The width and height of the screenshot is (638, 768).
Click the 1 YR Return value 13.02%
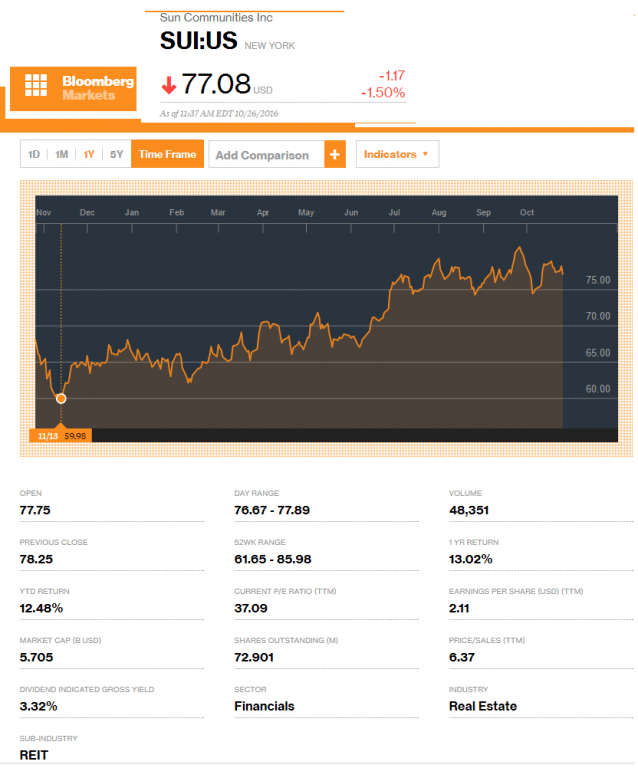[x=471, y=559]
